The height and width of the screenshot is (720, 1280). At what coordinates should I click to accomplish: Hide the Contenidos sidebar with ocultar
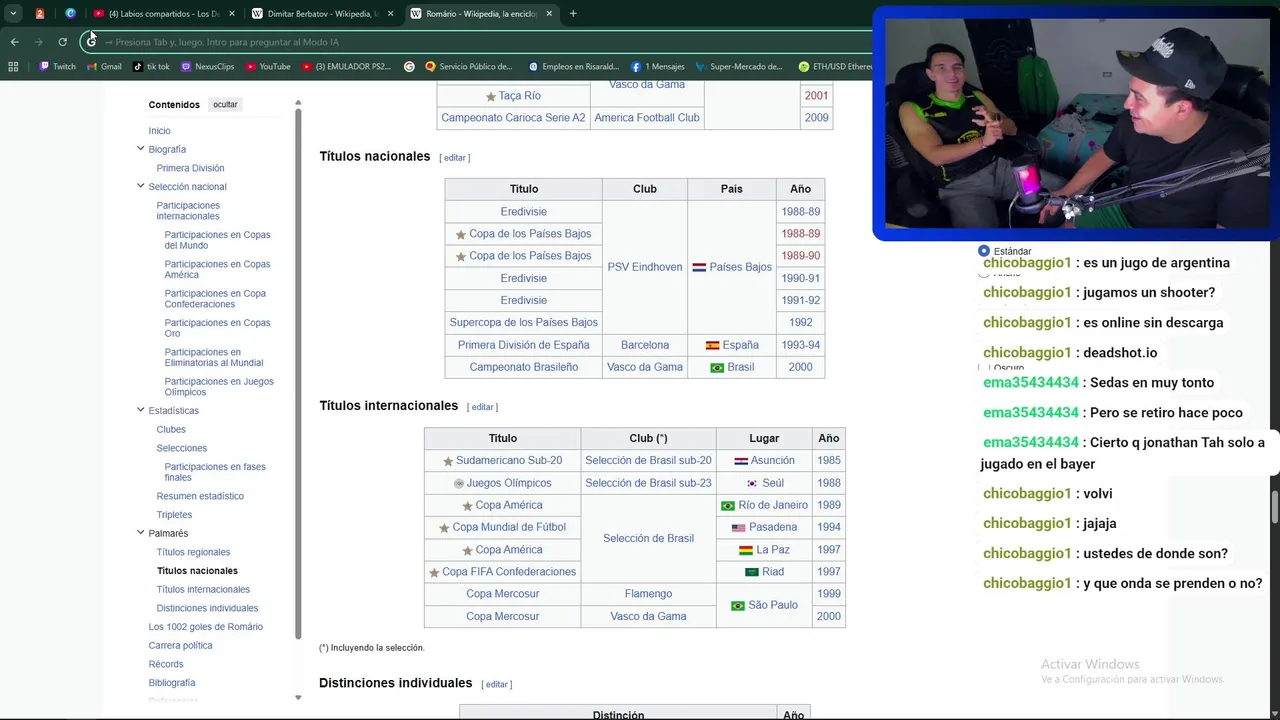tap(225, 105)
